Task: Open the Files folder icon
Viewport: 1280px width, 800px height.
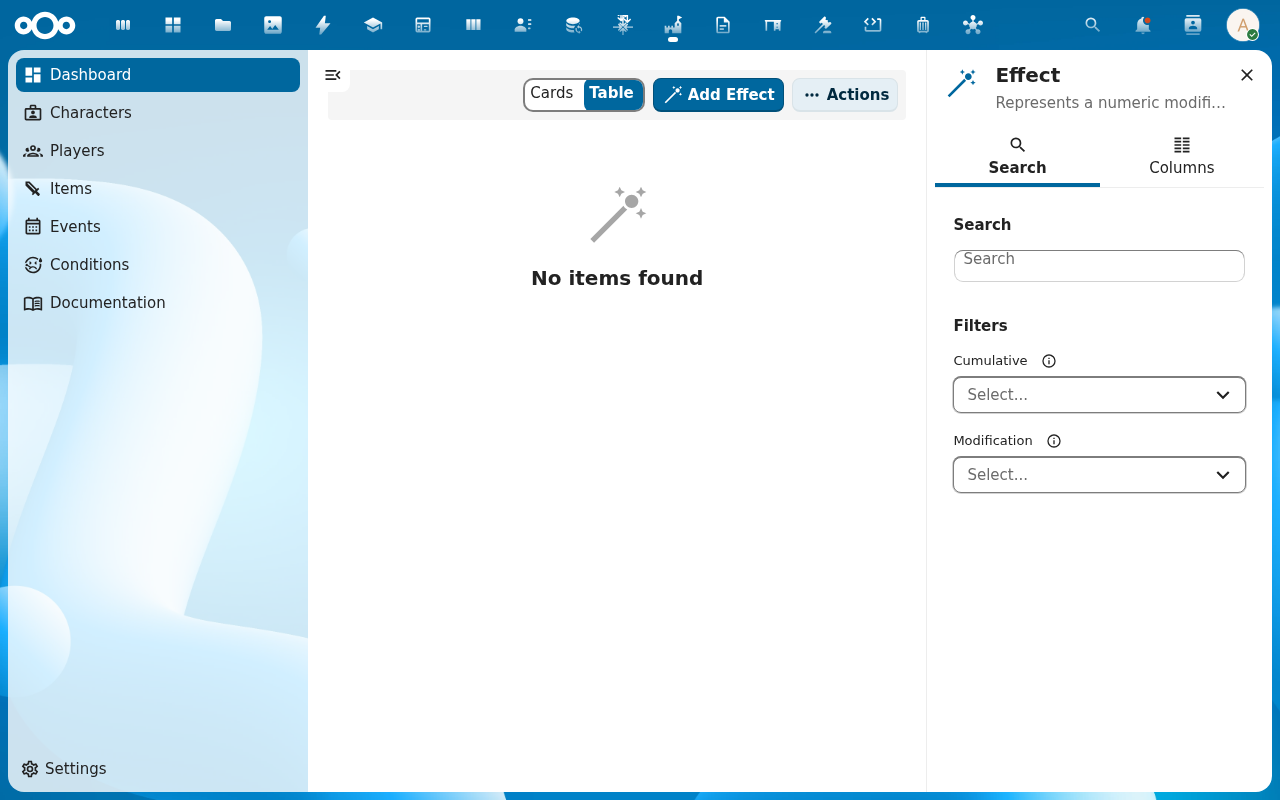Action: [223, 25]
